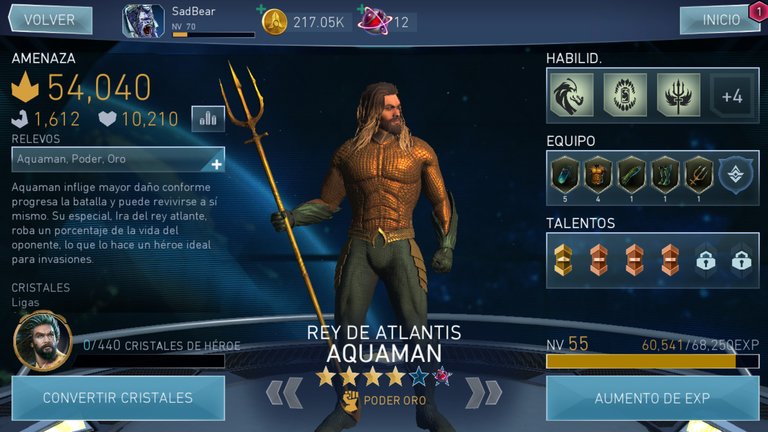Click the gold coin currency icon
768x432 pixels.
click(274, 22)
